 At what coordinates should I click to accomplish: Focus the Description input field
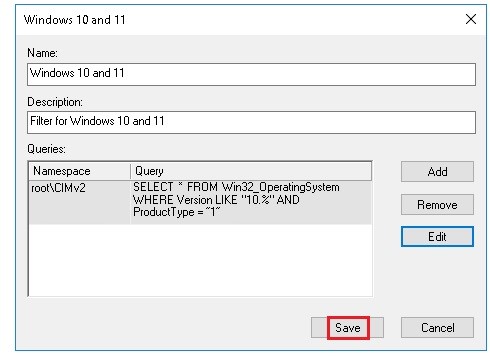[251, 122]
